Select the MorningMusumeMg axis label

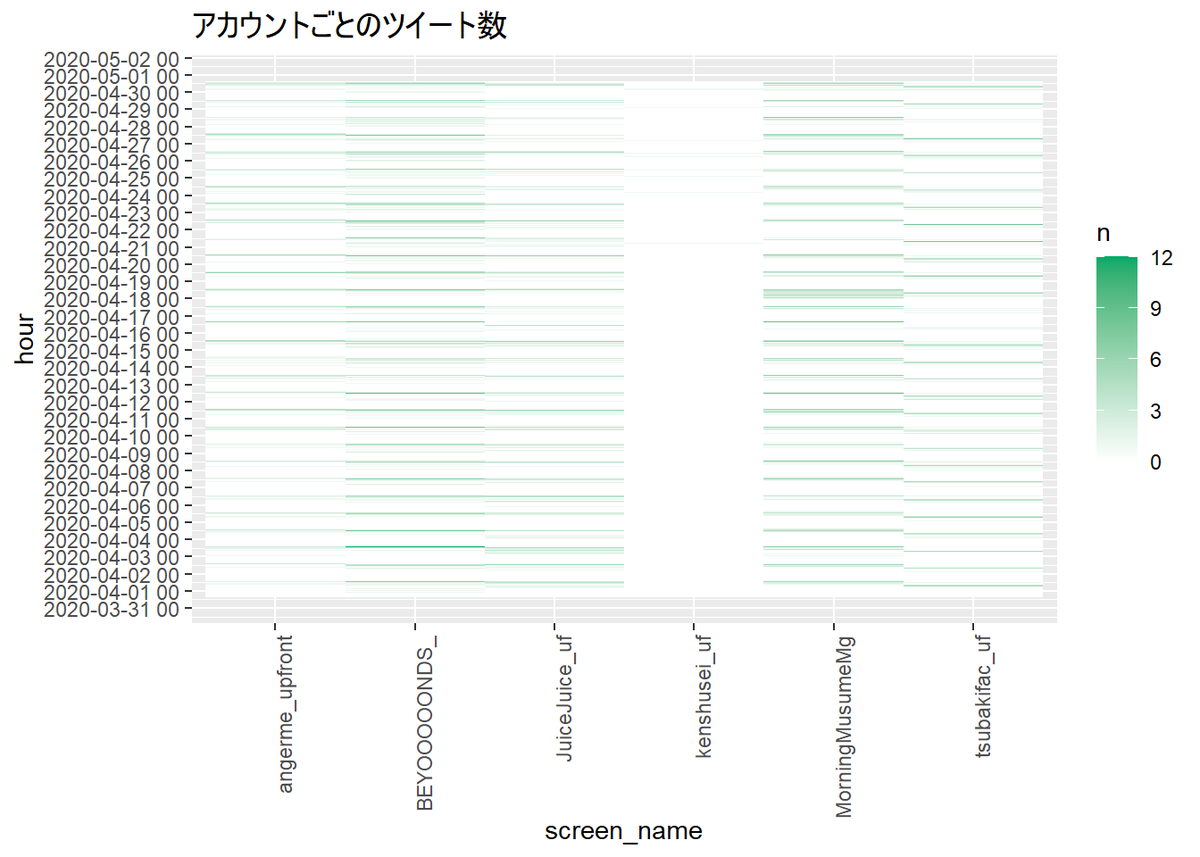coord(843,725)
